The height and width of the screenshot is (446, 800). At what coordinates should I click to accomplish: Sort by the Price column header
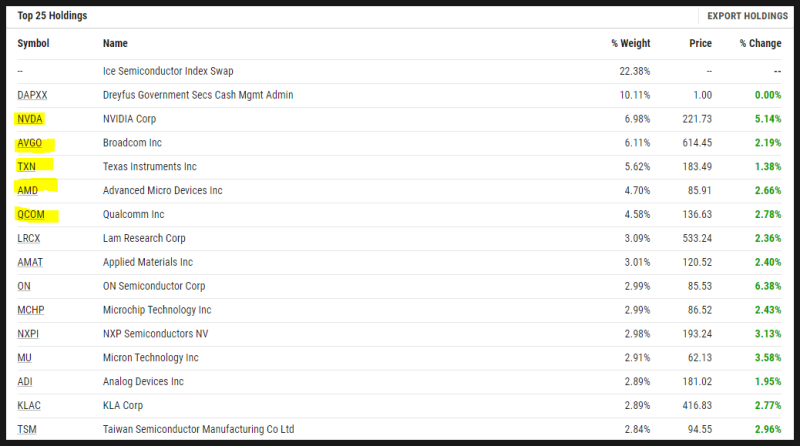click(701, 43)
